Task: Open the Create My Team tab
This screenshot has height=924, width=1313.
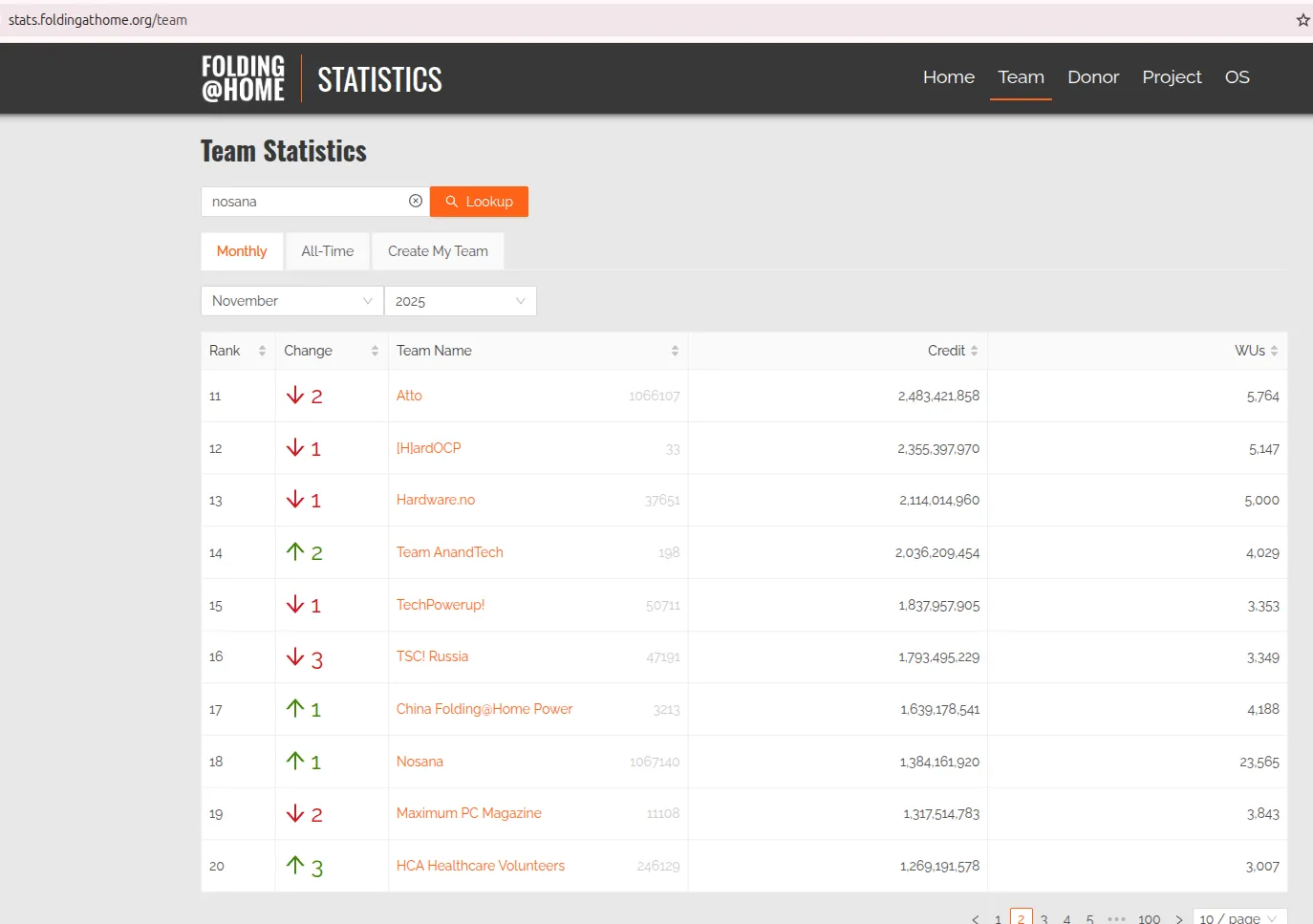Action: click(438, 251)
